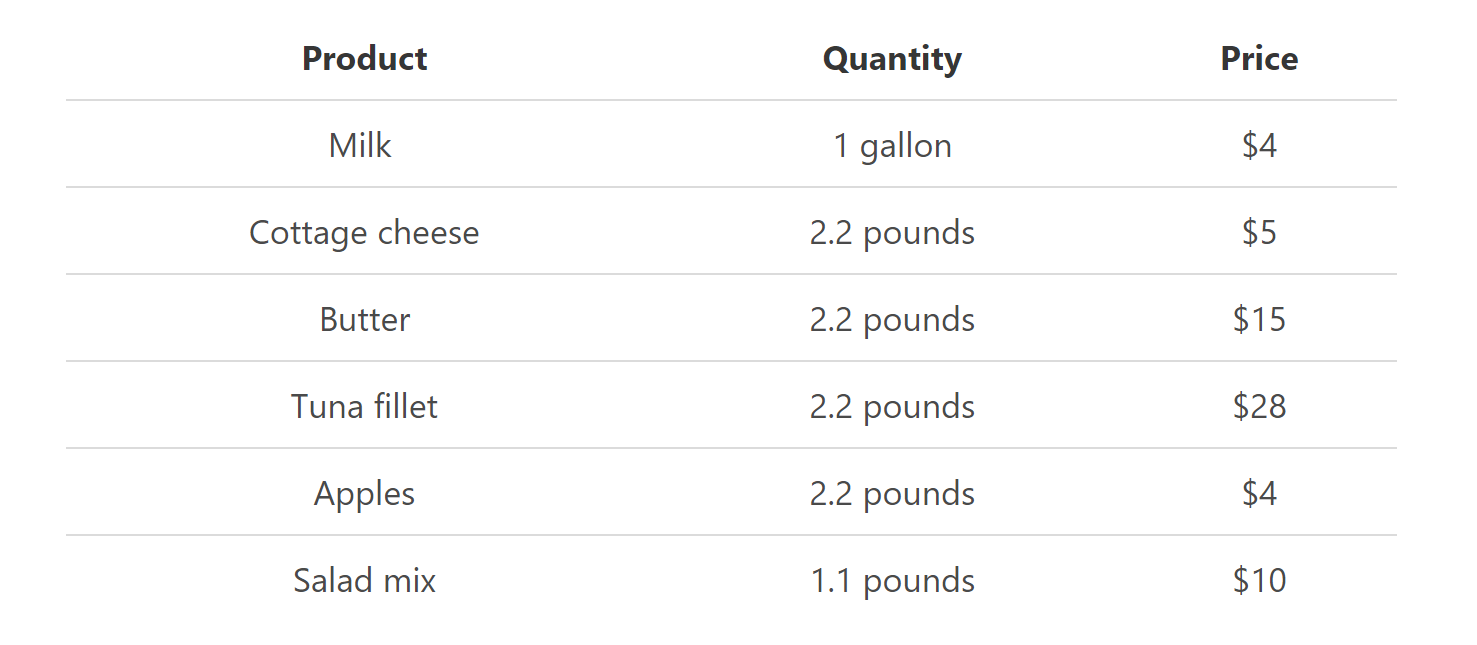Select Cottage cheese 2.2 pounds quantity
Image resolution: width=1477 pixels, height=645 pixels.
tap(892, 233)
